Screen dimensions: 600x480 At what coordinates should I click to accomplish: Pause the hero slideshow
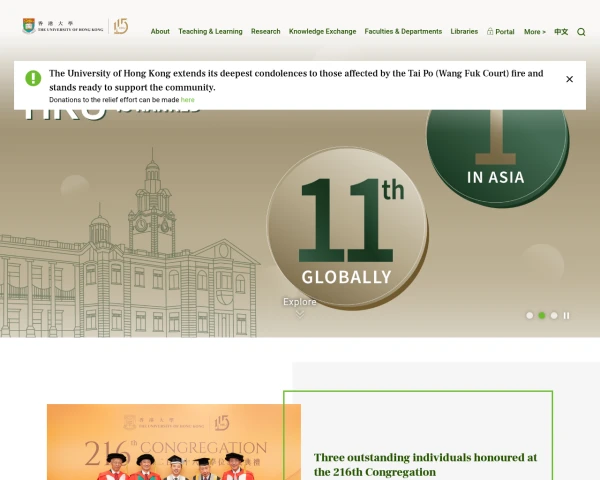pos(566,315)
